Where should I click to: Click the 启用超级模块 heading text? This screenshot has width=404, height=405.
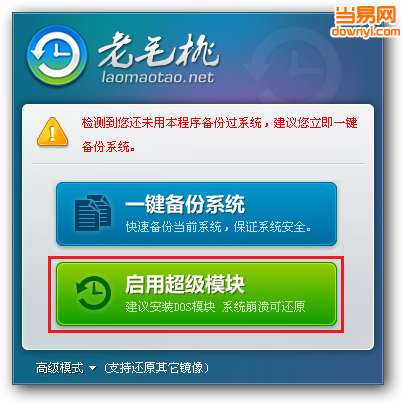185,284
